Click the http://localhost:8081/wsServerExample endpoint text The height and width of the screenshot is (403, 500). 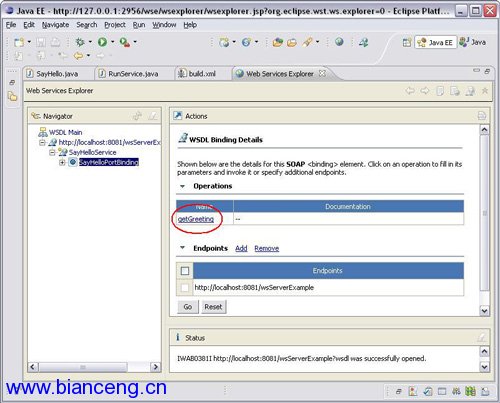[254, 287]
